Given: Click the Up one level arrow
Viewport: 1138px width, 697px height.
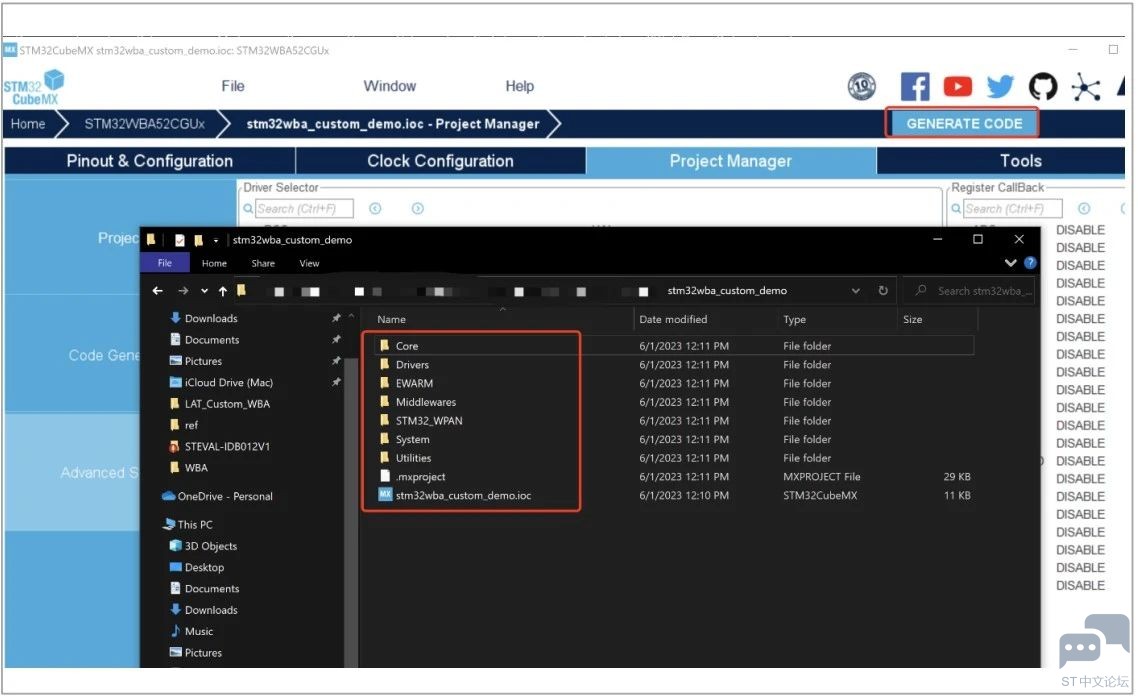Looking at the screenshot, I should click(x=223, y=291).
